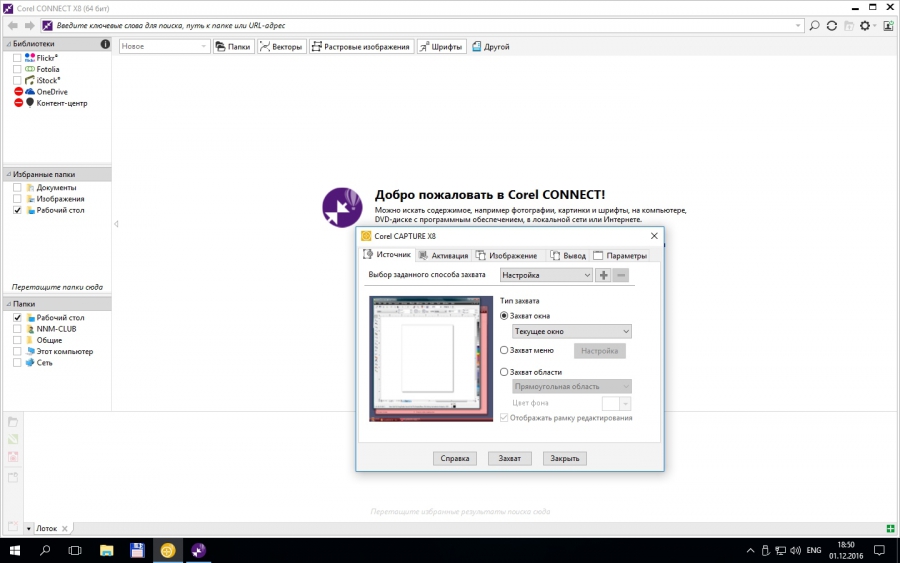Click the plus icon to add capture preset
This screenshot has width=900, height=563.
603,275
